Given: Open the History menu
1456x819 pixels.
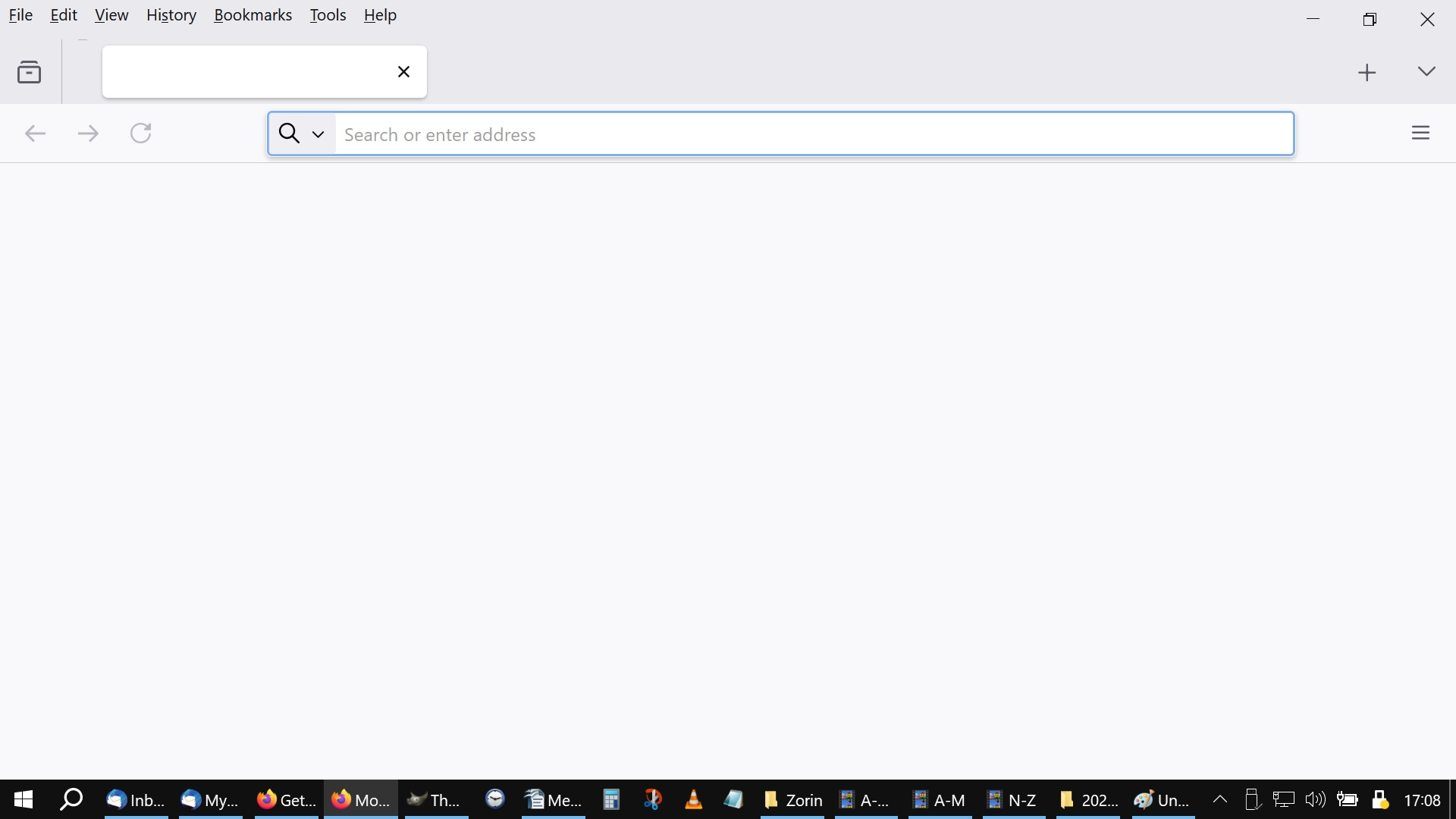Looking at the screenshot, I should pyautogui.click(x=171, y=16).
